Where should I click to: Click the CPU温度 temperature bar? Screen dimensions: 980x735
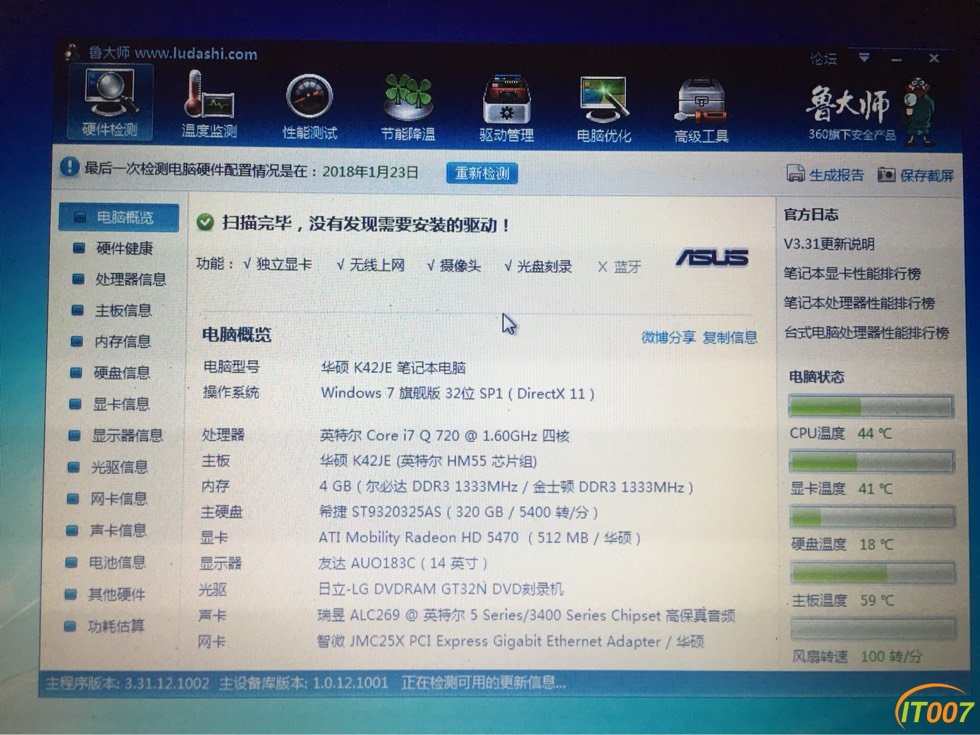tap(871, 407)
